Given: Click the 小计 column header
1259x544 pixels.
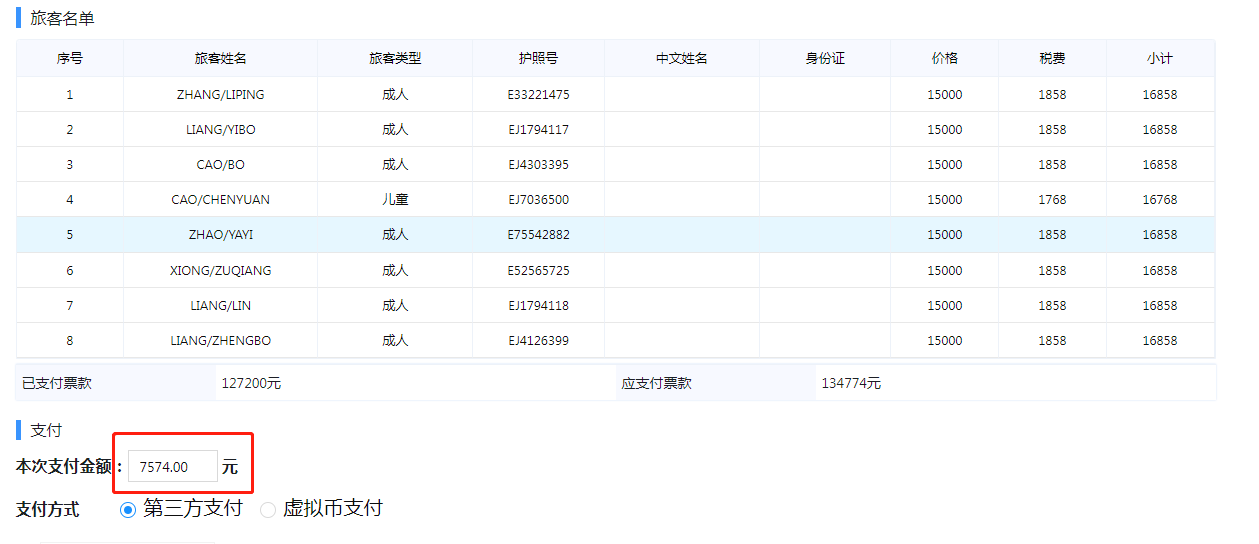Looking at the screenshot, I should tap(1159, 59).
